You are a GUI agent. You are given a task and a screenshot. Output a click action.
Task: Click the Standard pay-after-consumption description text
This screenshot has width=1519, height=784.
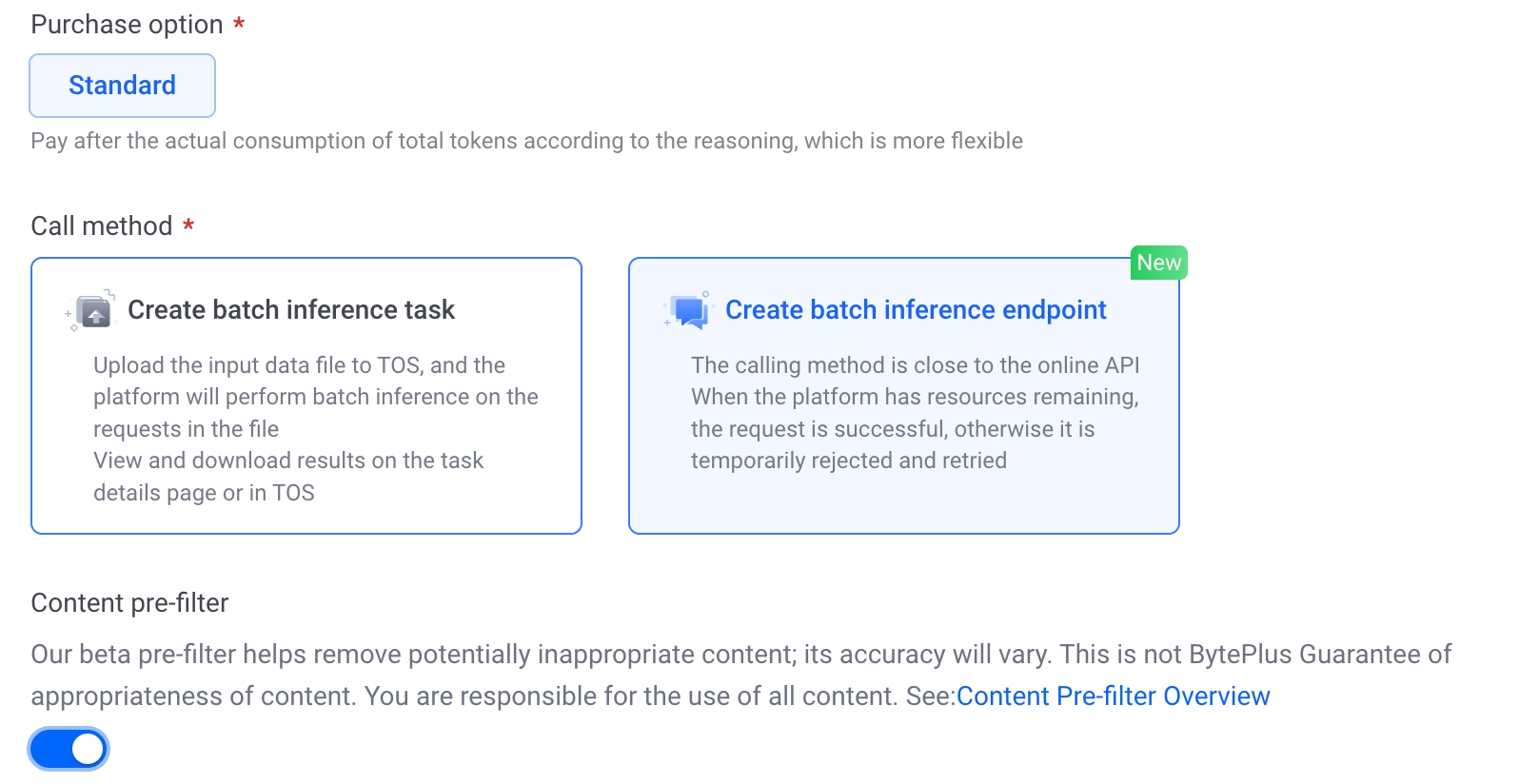[526, 141]
